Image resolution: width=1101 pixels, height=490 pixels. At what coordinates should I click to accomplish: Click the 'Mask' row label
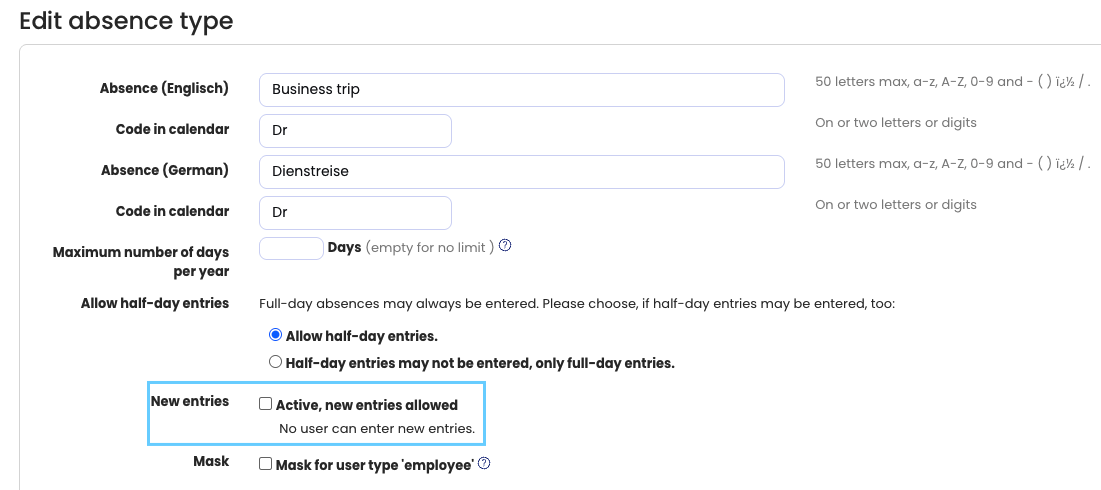[x=211, y=461]
